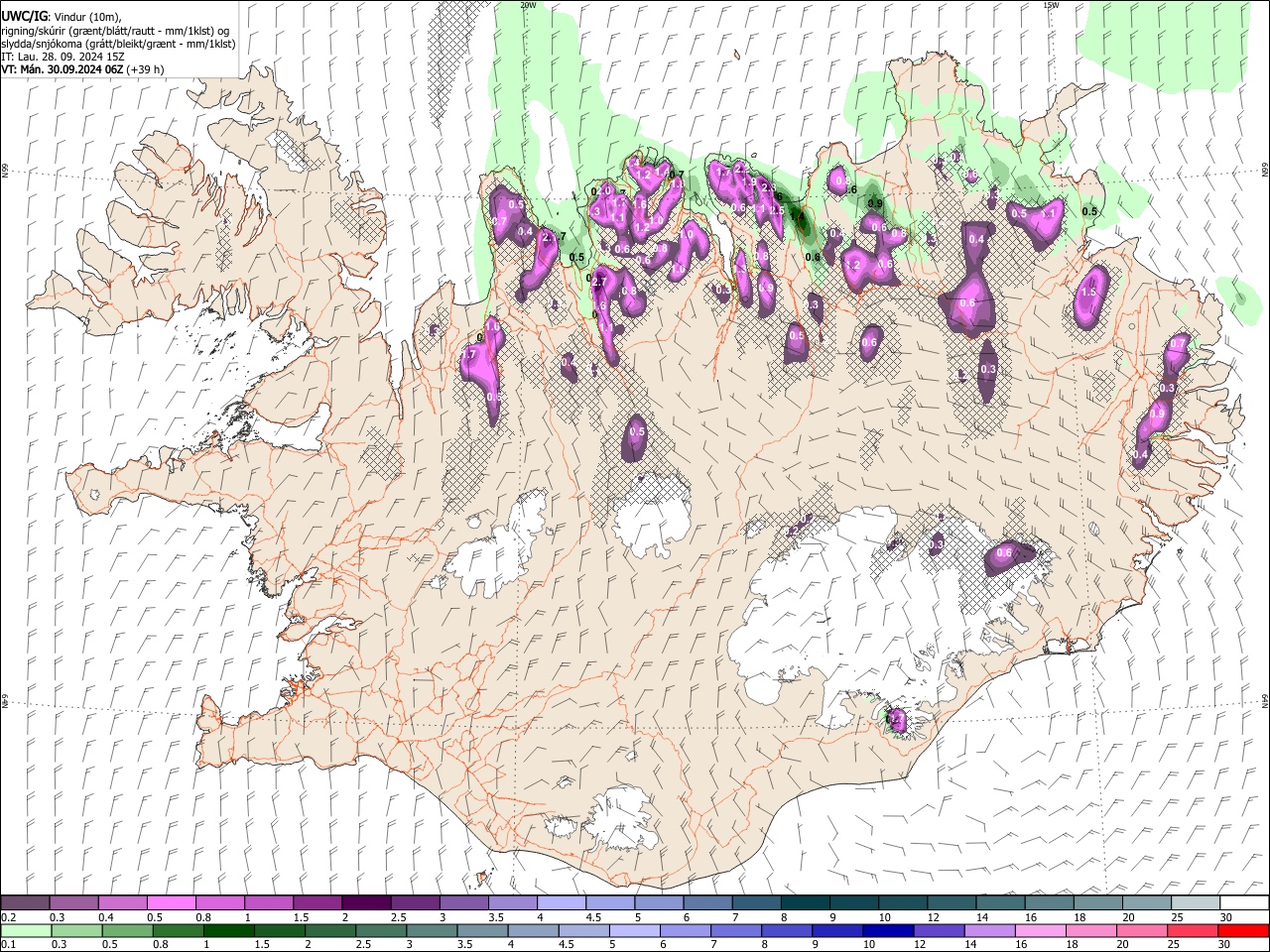Pick upper-row light lavender 4 swatch
This screenshot has height=952, width=1270.
(561, 903)
